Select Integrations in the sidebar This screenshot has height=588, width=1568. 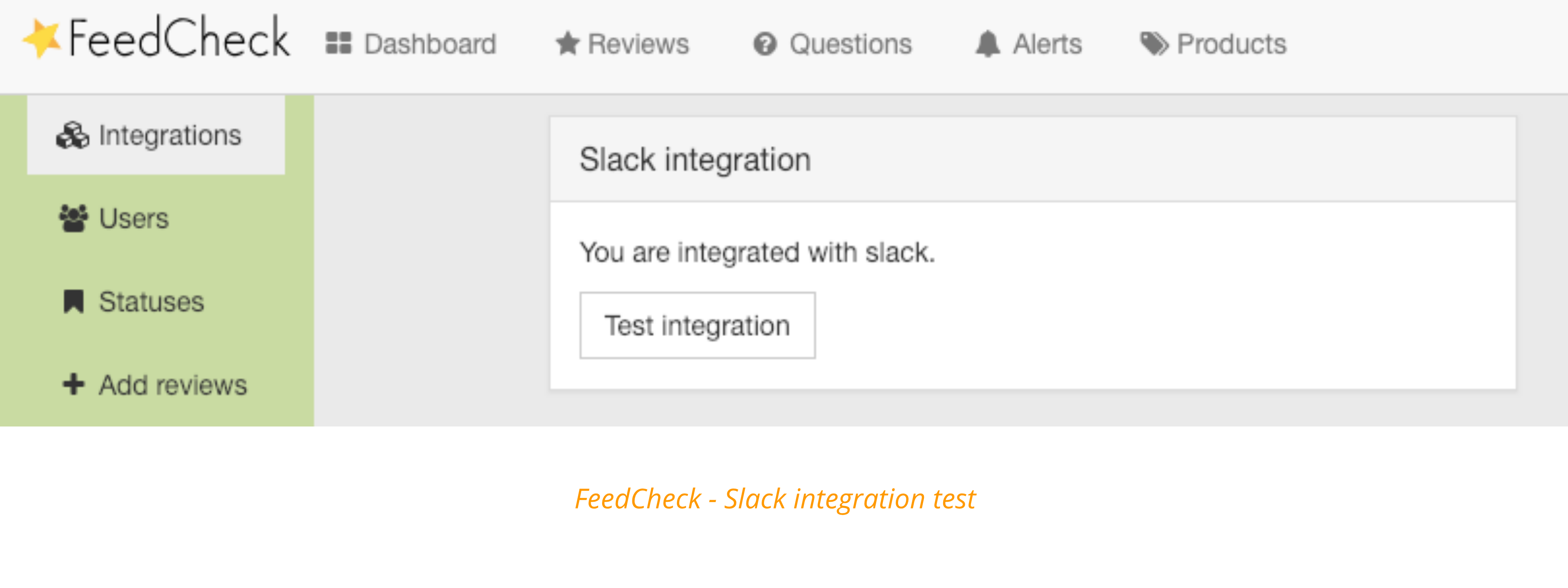click(x=156, y=135)
